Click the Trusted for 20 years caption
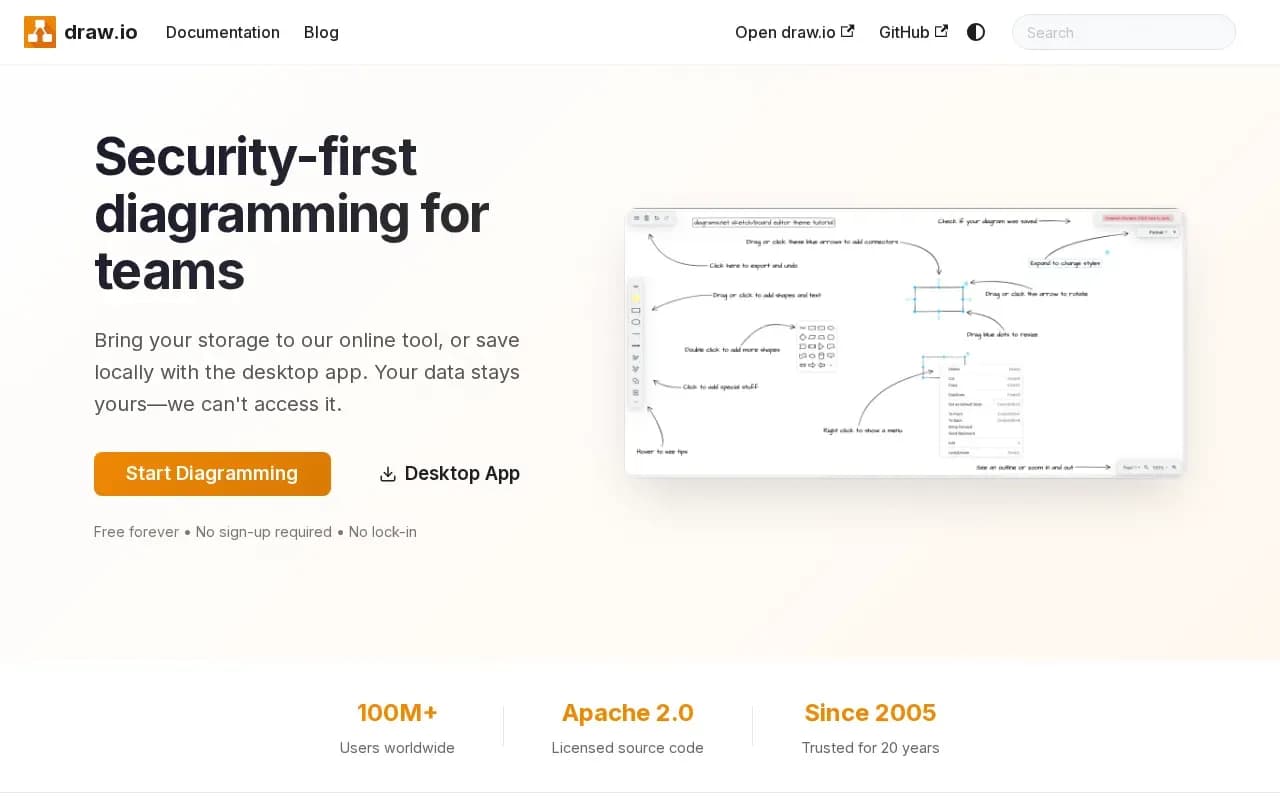Image resolution: width=1280 pixels, height=800 pixels. (870, 748)
